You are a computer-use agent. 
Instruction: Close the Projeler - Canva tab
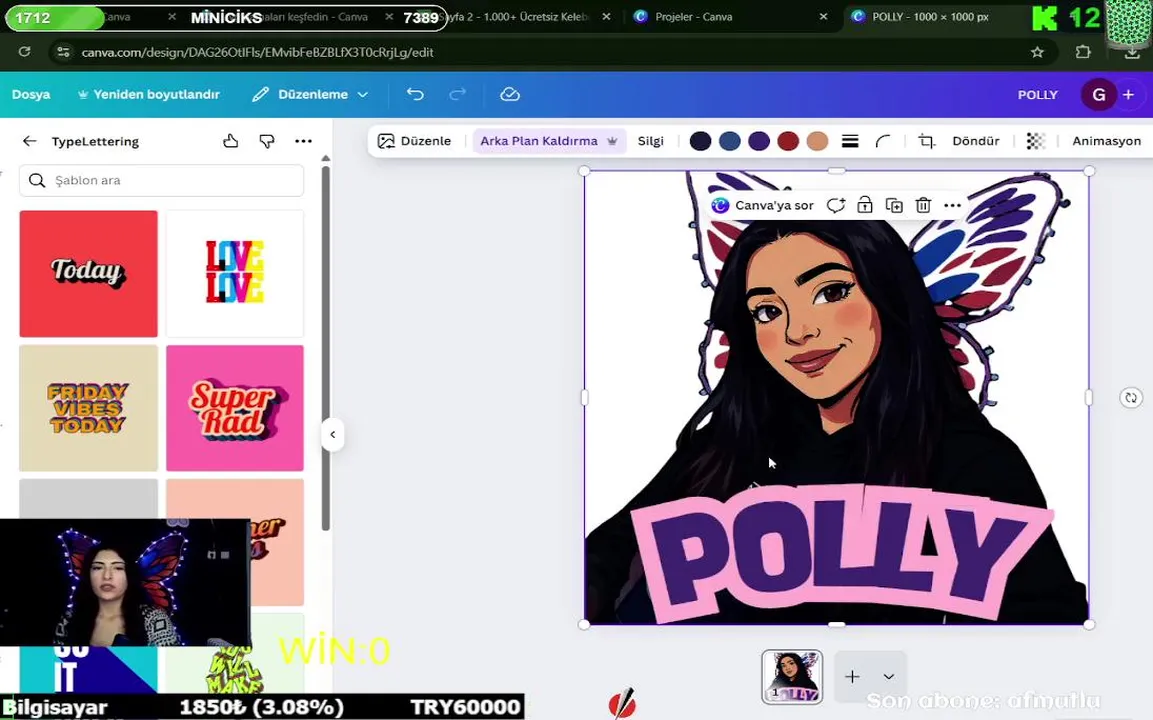823,16
